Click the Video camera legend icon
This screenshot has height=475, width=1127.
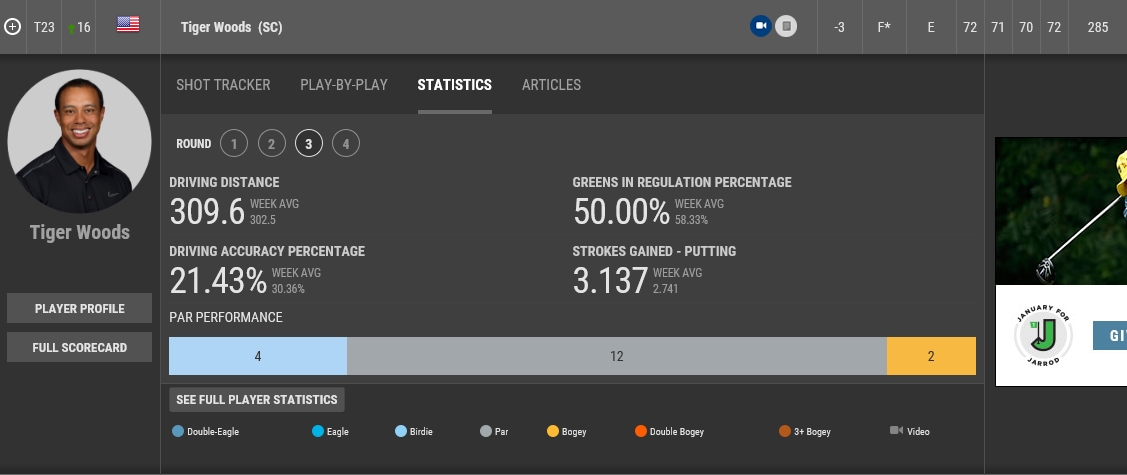tap(896, 431)
